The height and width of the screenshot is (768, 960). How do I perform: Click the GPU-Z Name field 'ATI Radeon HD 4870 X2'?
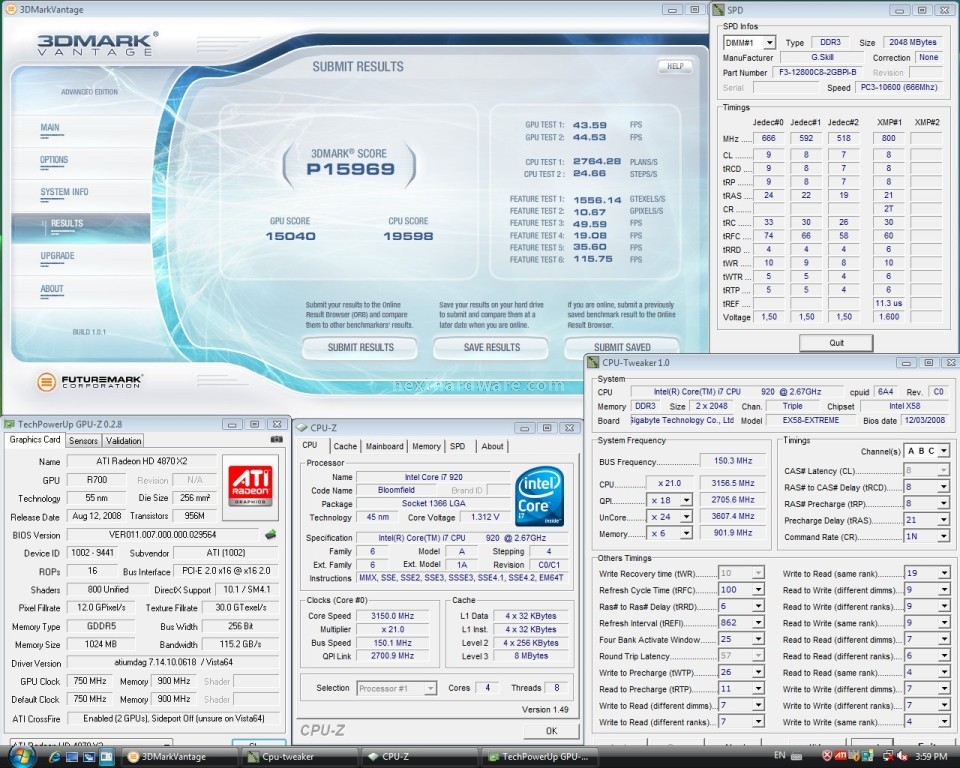coord(142,461)
